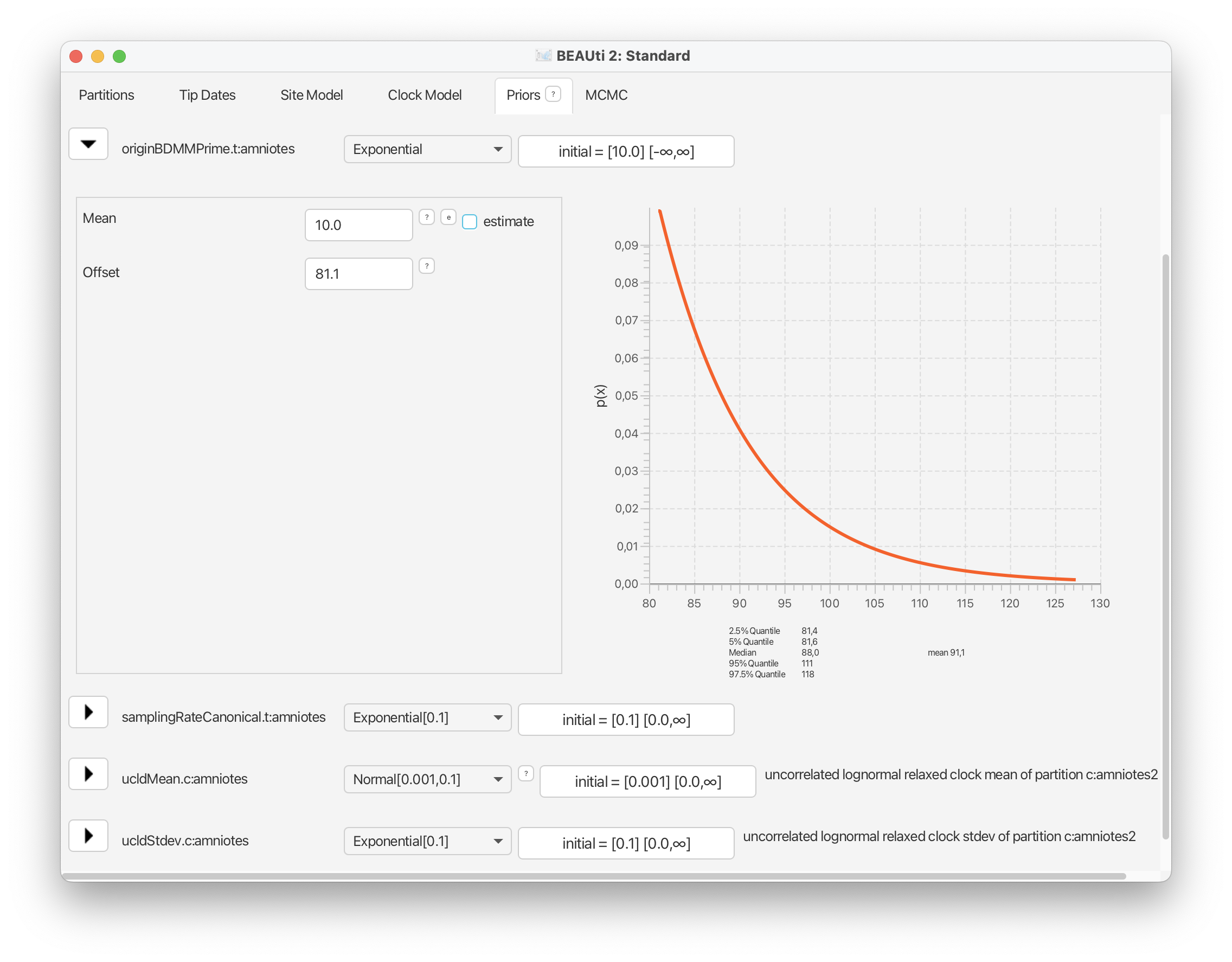Click samplingRateCanonical initial = [0.1] button
The height and width of the screenshot is (962, 1232).
tap(626, 720)
